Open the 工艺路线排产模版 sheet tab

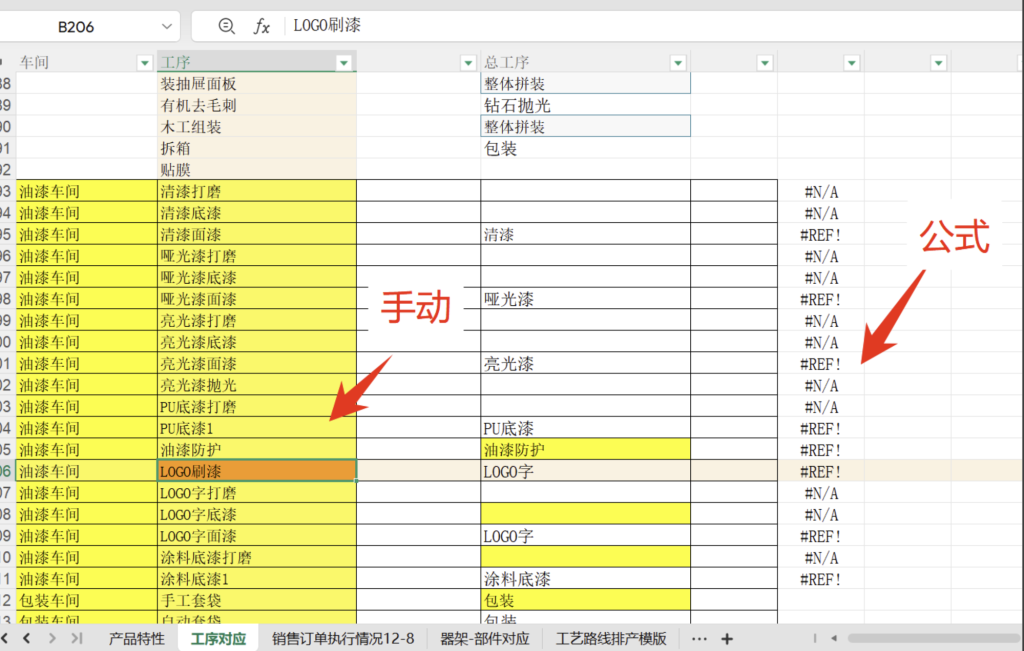(611, 639)
